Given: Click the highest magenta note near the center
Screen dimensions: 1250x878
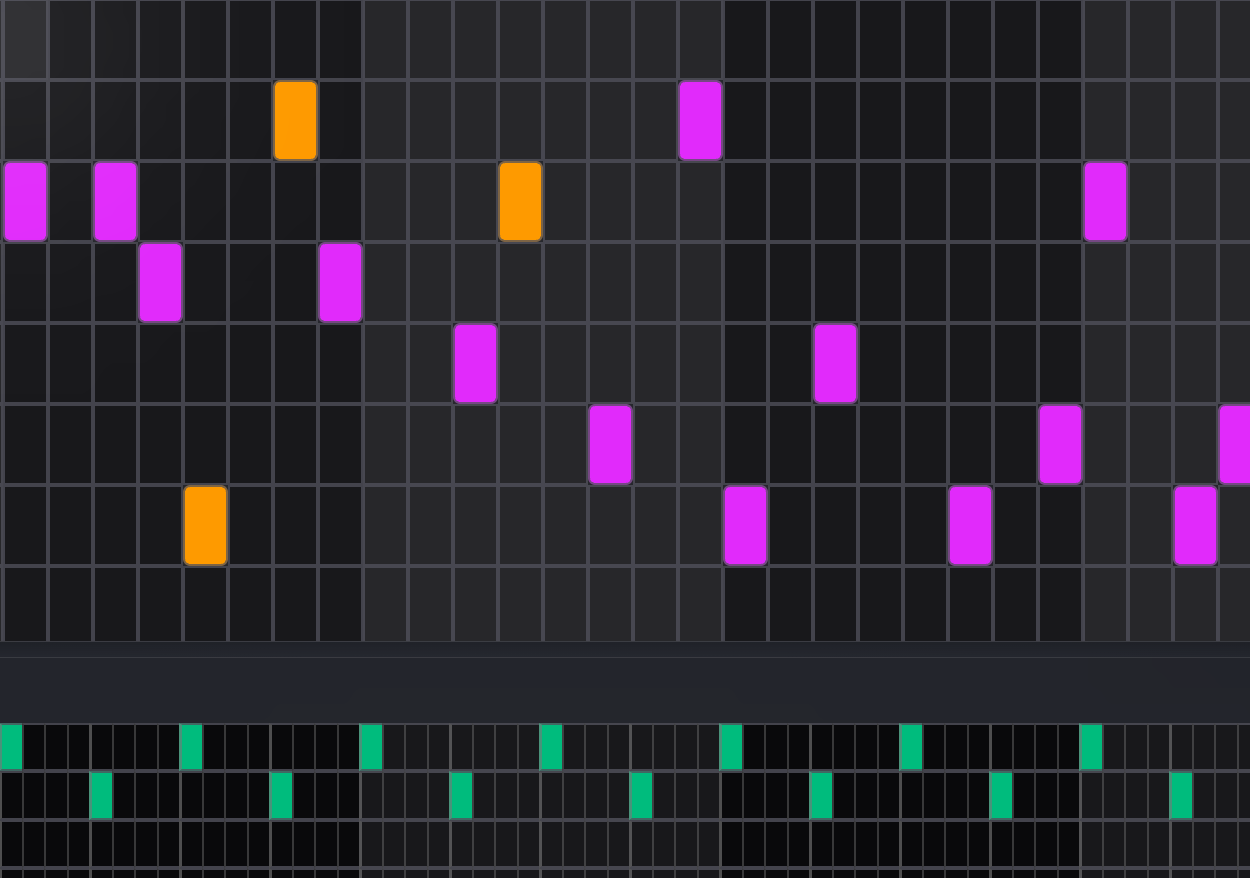Looking at the screenshot, I should (x=700, y=118).
